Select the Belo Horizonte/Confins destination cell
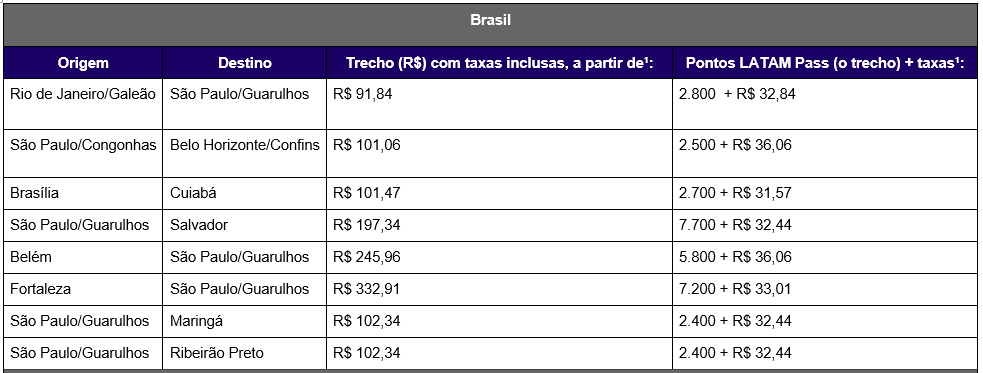983x373 pixels. 244,154
